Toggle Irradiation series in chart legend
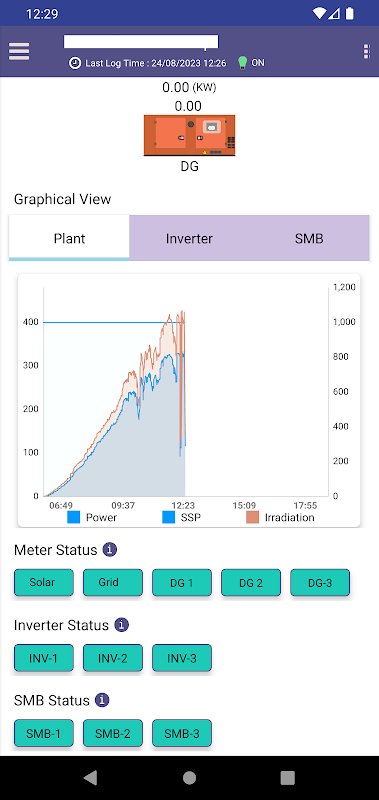 (280, 517)
